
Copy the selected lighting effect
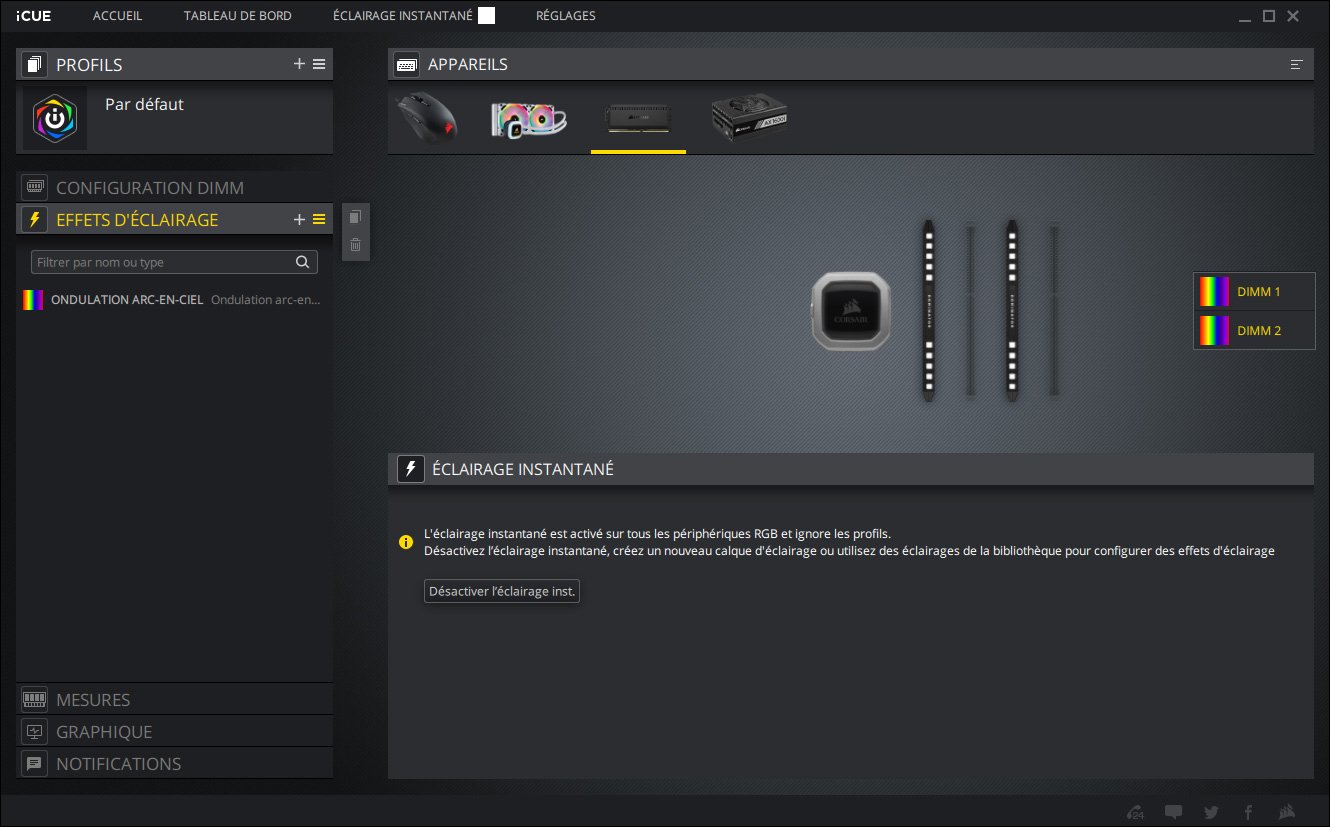pos(355,217)
